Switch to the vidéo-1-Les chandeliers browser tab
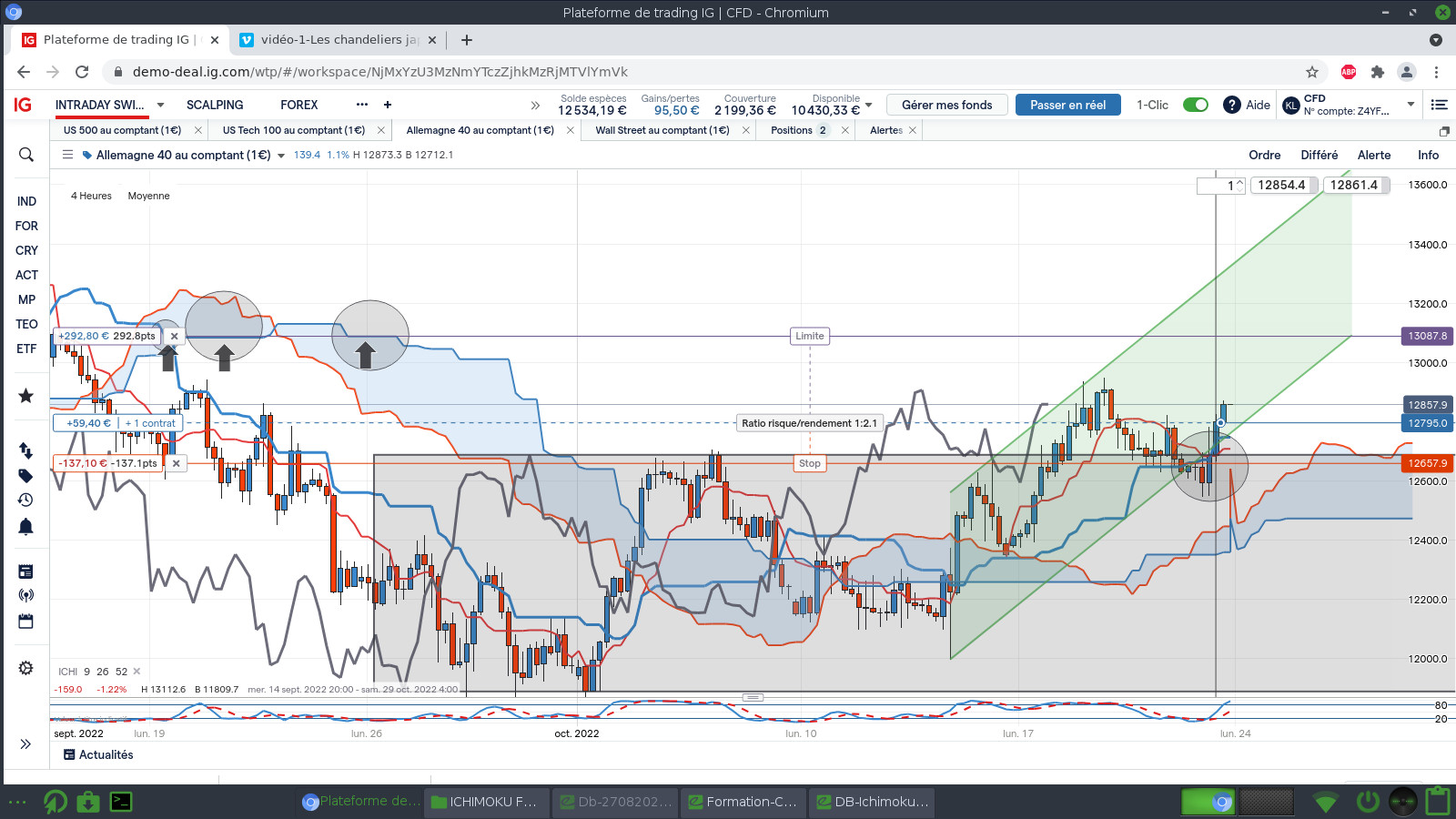Screen dimensions: 1456x819 (x=339, y=40)
